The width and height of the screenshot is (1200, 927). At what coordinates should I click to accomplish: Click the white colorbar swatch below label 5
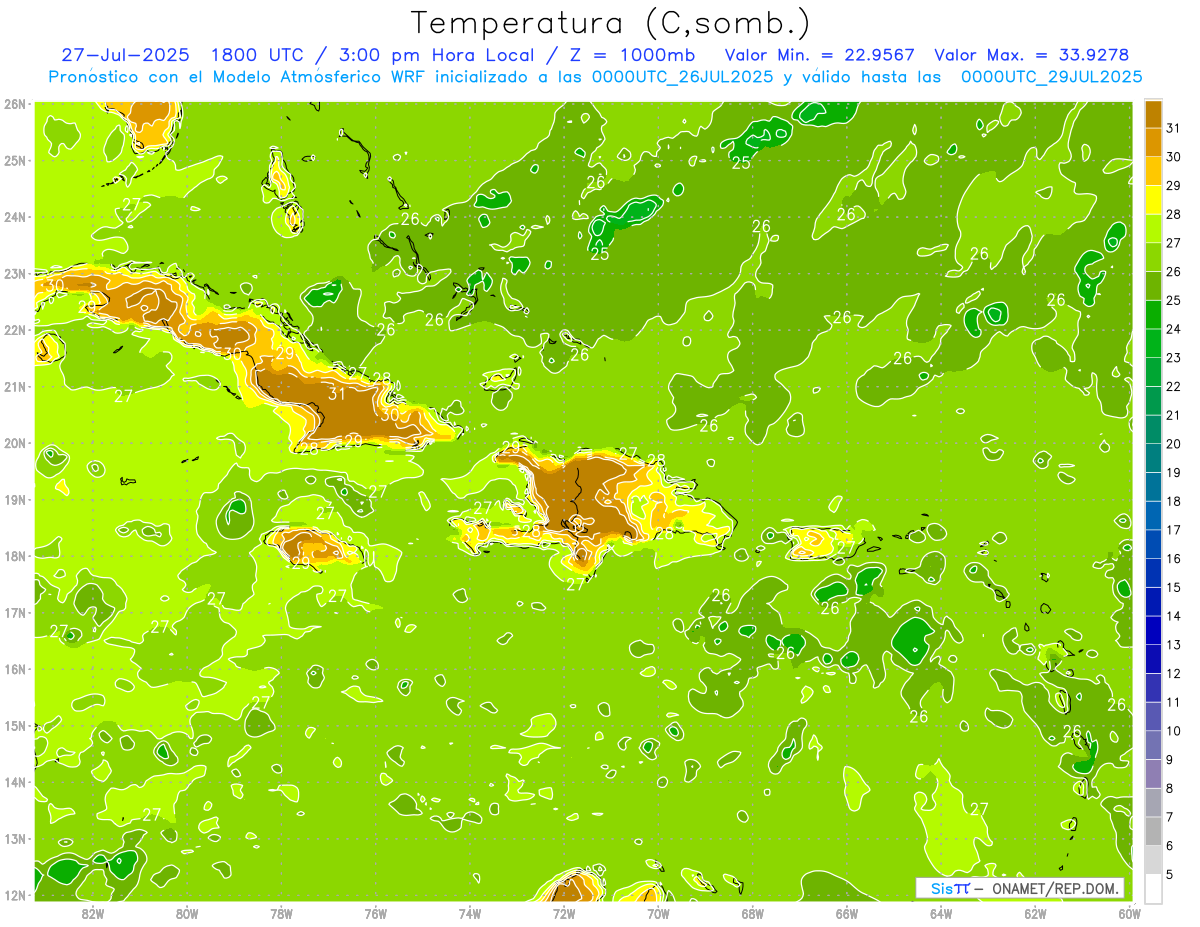(1154, 888)
